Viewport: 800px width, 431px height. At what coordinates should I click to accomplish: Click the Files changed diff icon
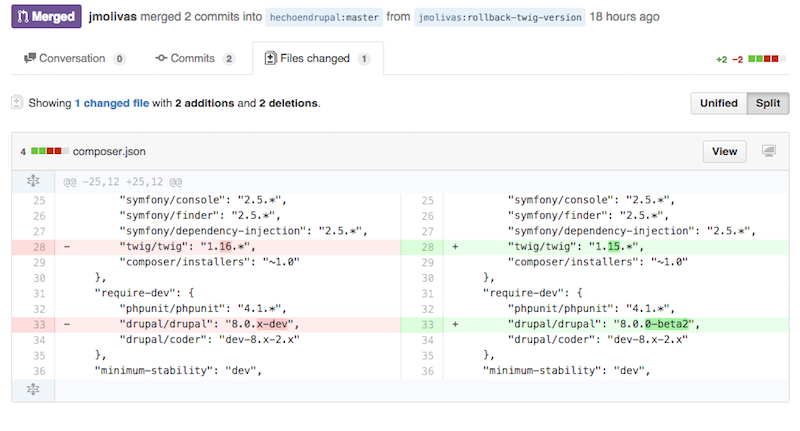(x=270, y=58)
